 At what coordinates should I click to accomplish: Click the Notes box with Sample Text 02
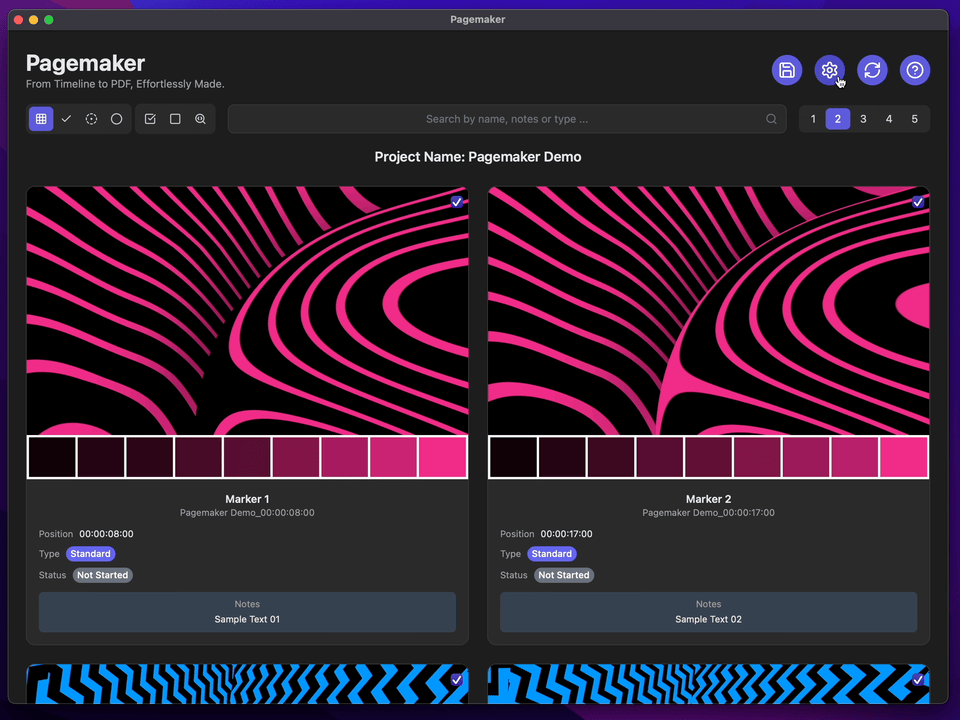[x=708, y=612]
